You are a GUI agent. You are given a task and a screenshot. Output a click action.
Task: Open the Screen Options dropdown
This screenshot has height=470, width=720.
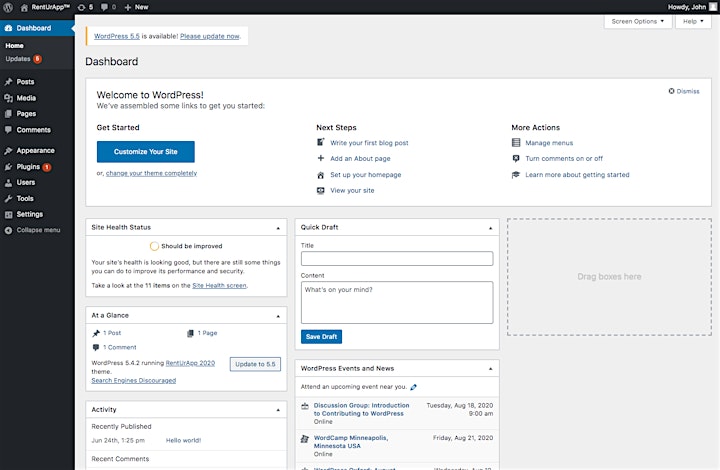[638, 21]
